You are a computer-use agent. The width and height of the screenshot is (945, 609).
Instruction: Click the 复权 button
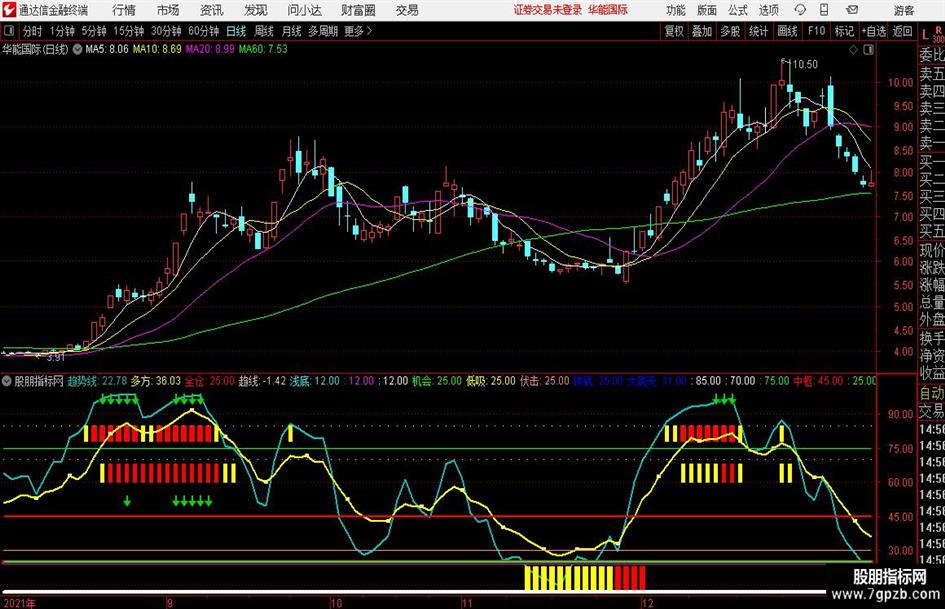pos(674,31)
